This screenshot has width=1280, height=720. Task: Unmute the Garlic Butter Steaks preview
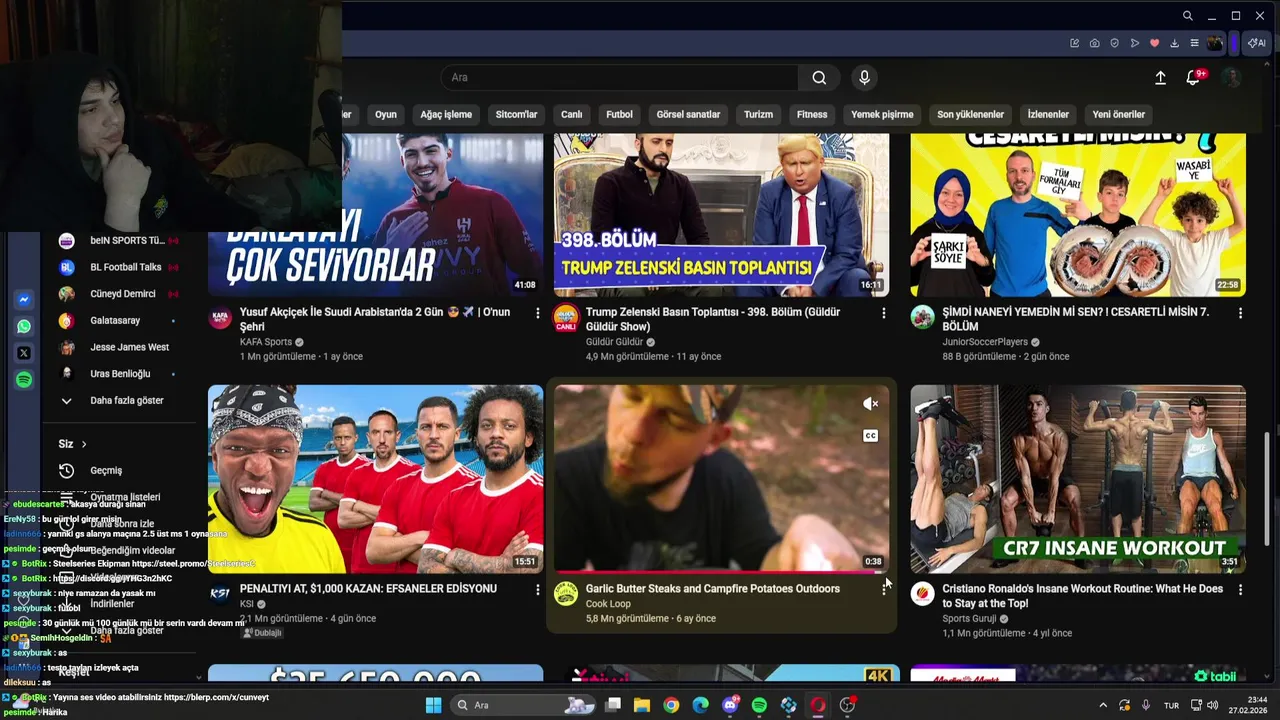coord(870,404)
